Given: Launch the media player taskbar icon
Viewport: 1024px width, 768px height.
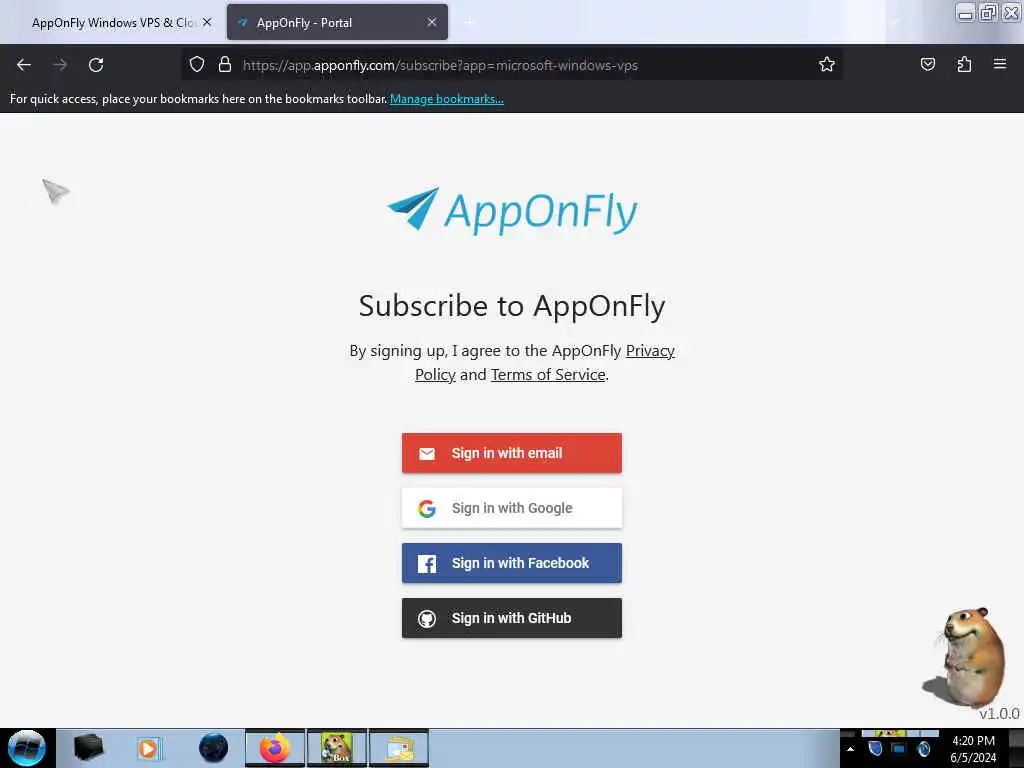Looking at the screenshot, I should coord(150,748).
